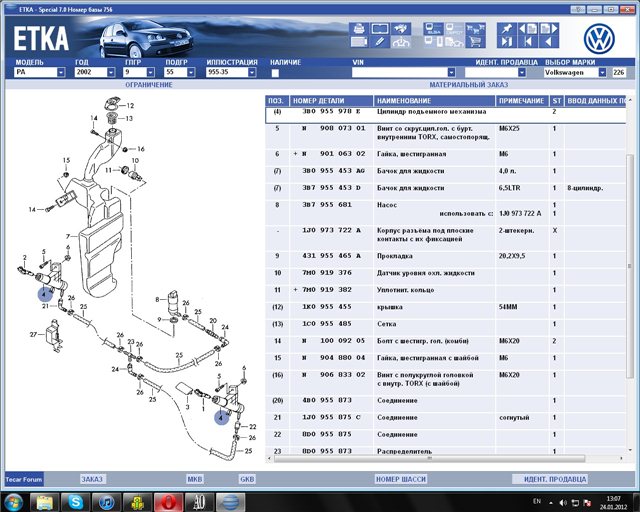Click the greyed documents-and-car icon
This screenshot has height=512, width=640.
pos(454,42)
